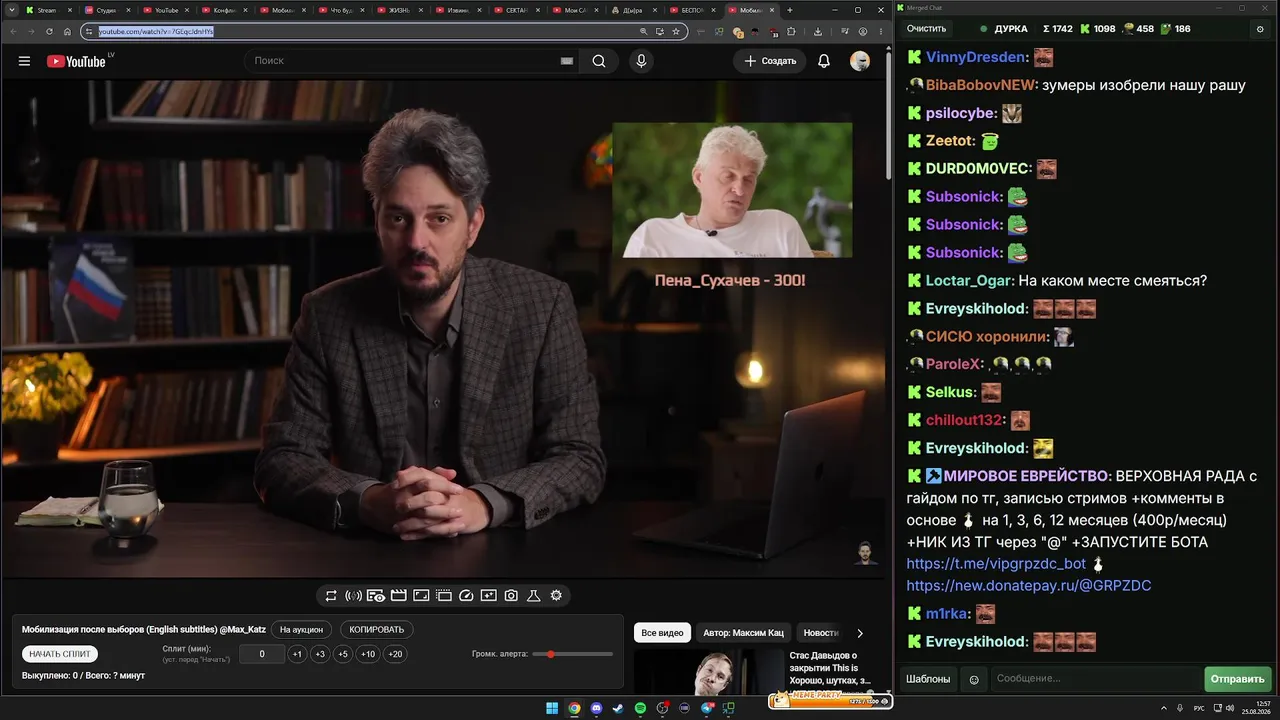Go to the YouTube home logo

76,61
